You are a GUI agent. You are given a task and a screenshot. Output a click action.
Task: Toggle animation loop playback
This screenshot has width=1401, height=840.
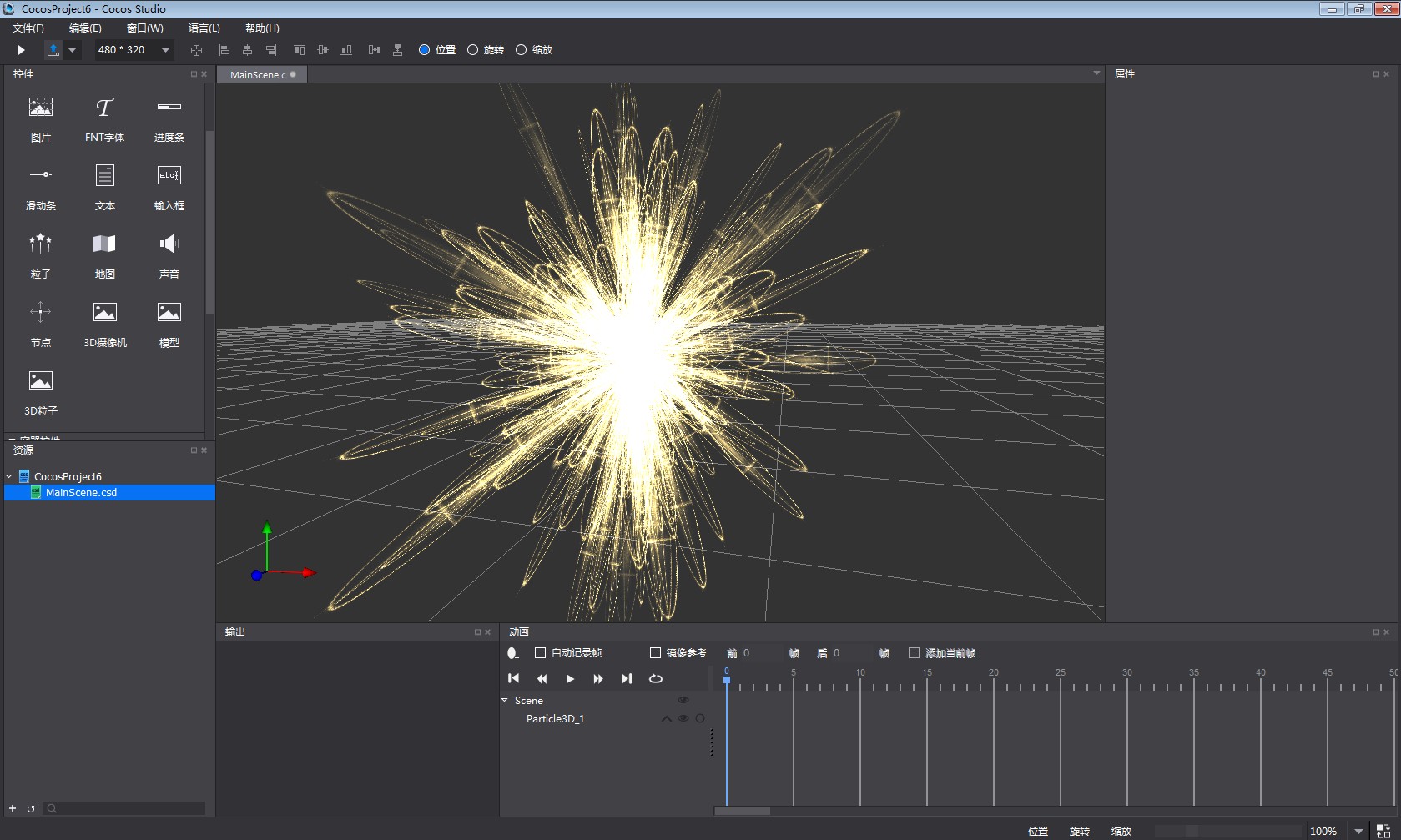point(656,678)
